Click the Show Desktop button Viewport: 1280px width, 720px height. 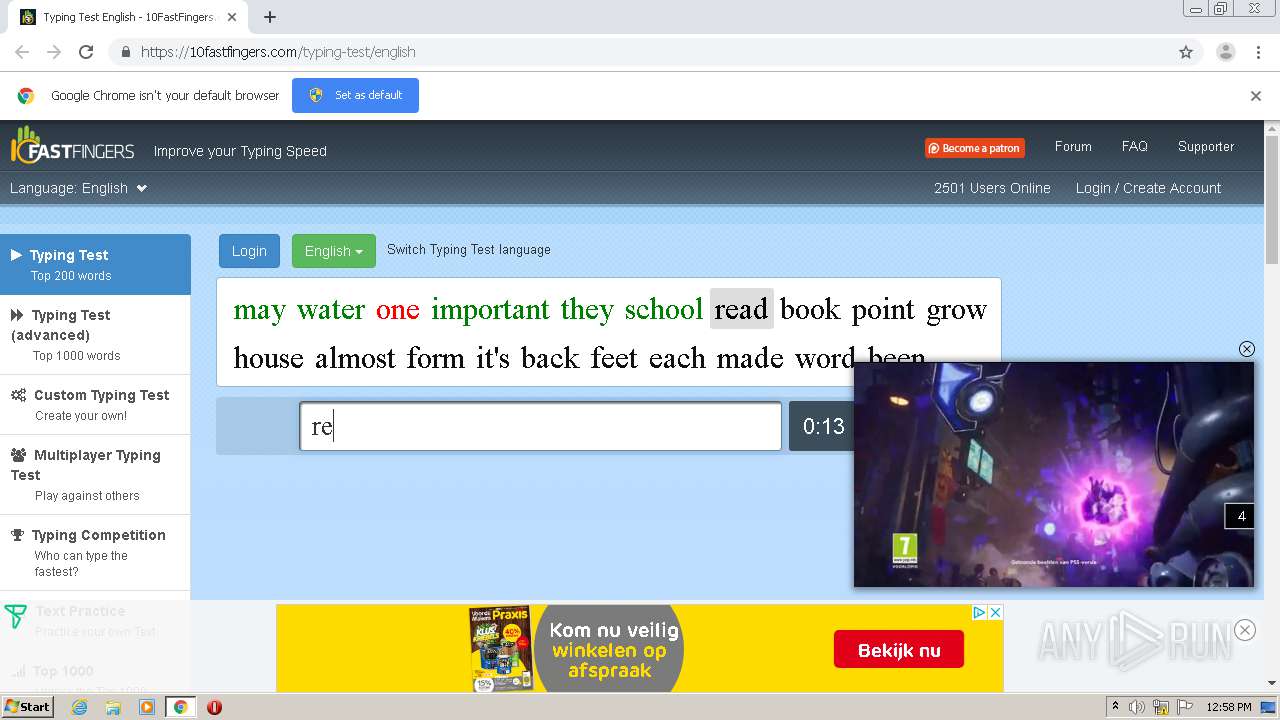(x=1270, y=707)
